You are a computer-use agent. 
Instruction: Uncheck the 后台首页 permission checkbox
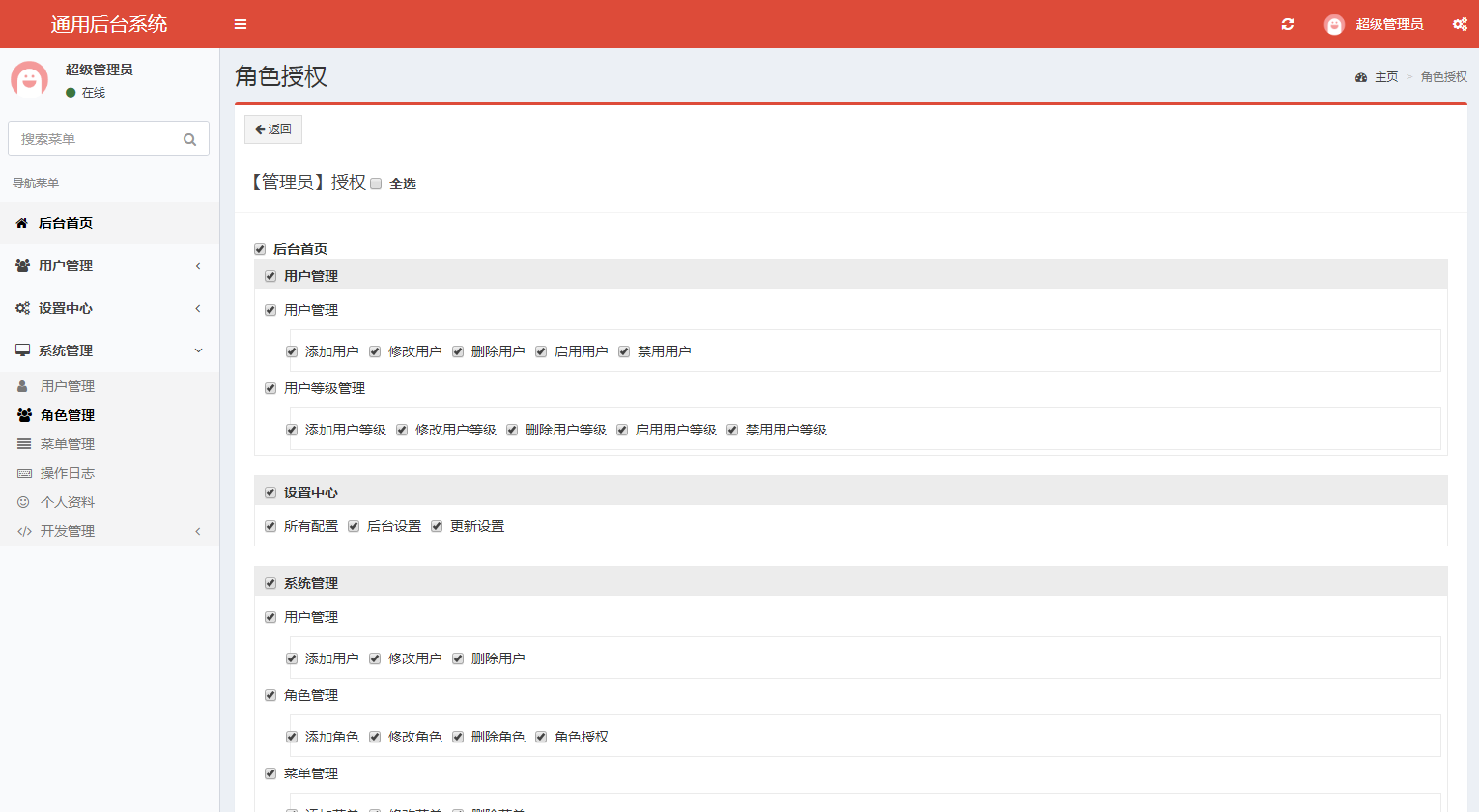[260, 249]
